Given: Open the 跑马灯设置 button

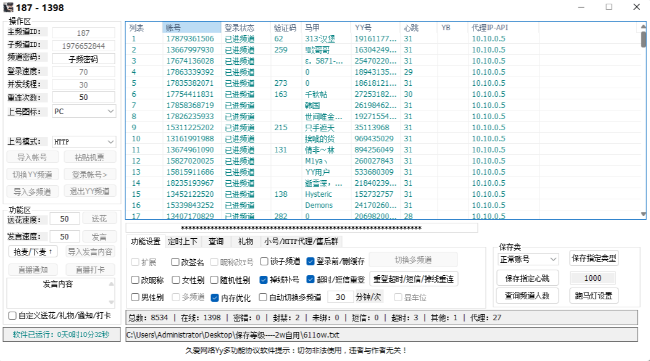Looking at the screenshot, I should pos(594,296).
